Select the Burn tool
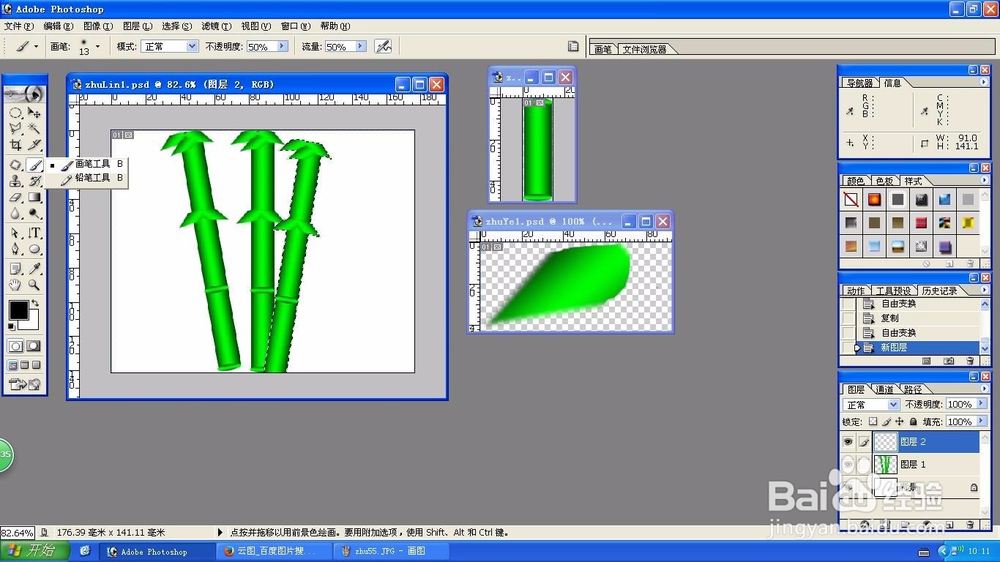Screen dimensions: 1000x562 [x=34, y=214]
